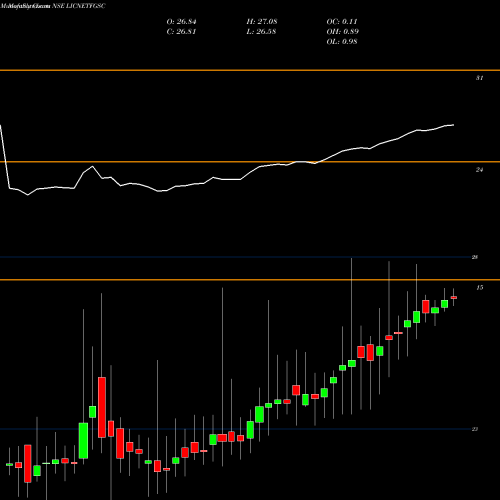
Task: Click the axis label '31'
Action: tap(479, 78)
